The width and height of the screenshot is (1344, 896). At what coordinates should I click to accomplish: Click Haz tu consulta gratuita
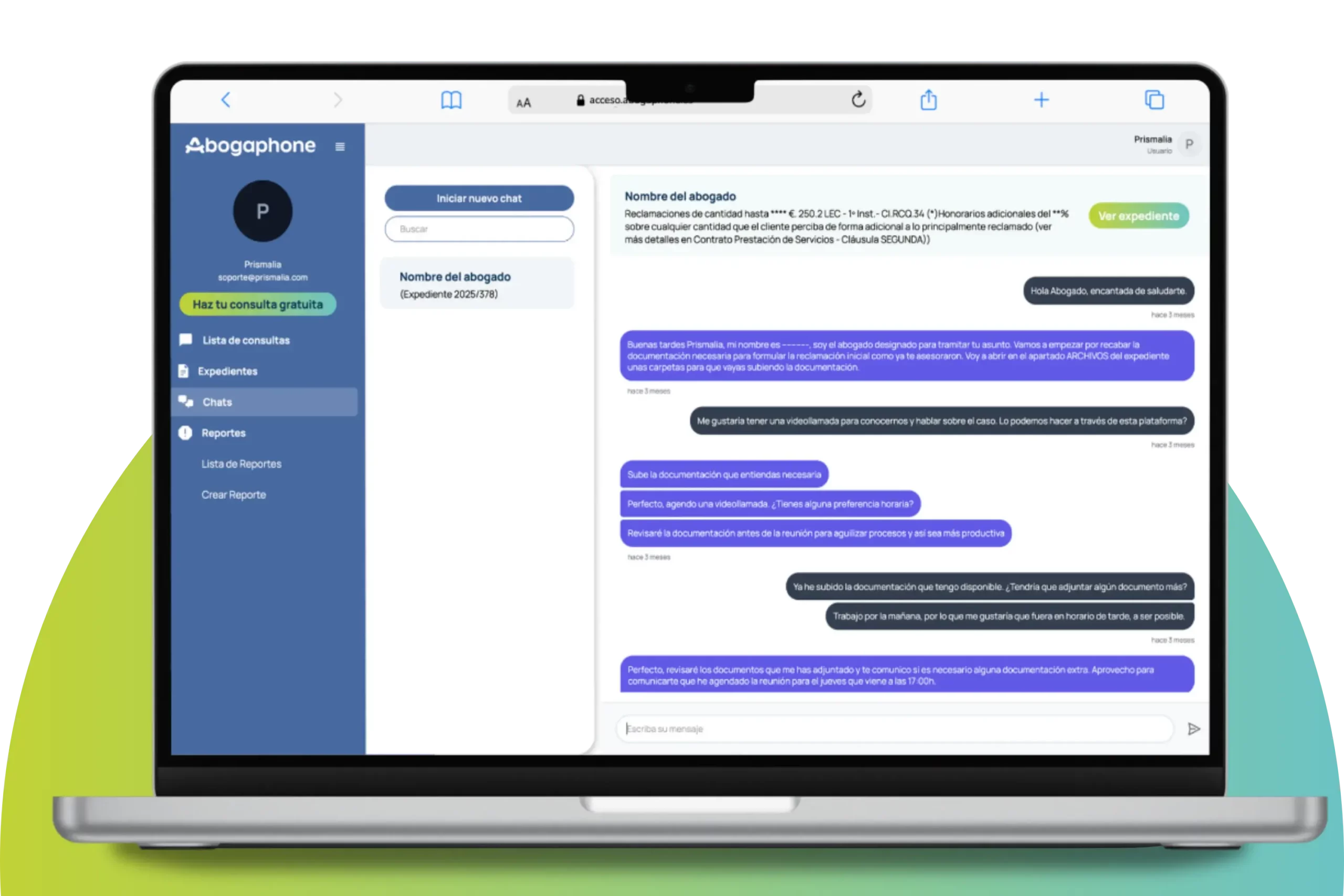[x=258, y=304]
